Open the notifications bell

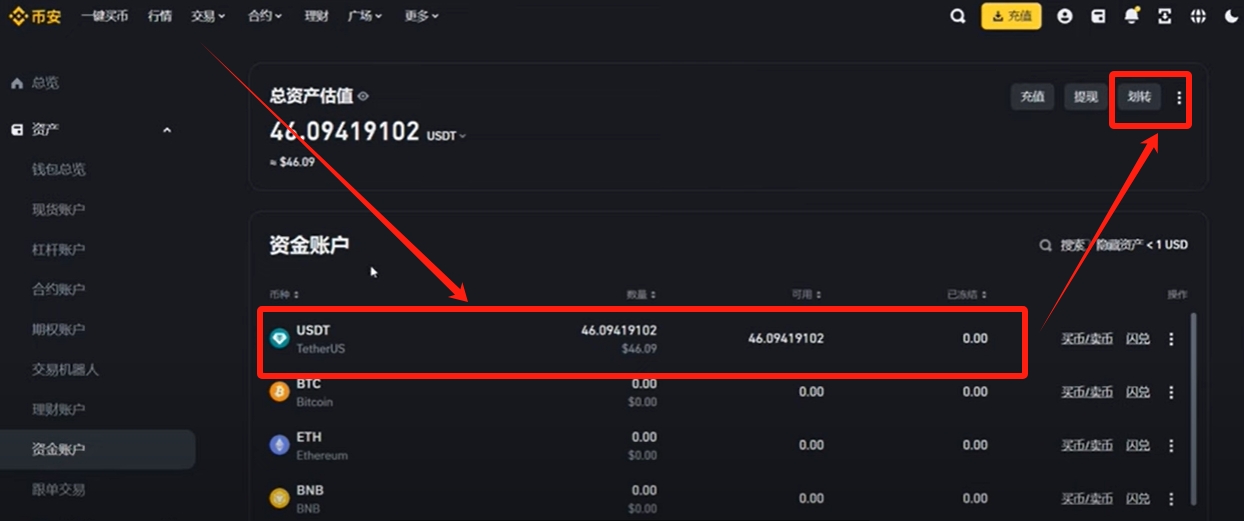(1132, 16)
